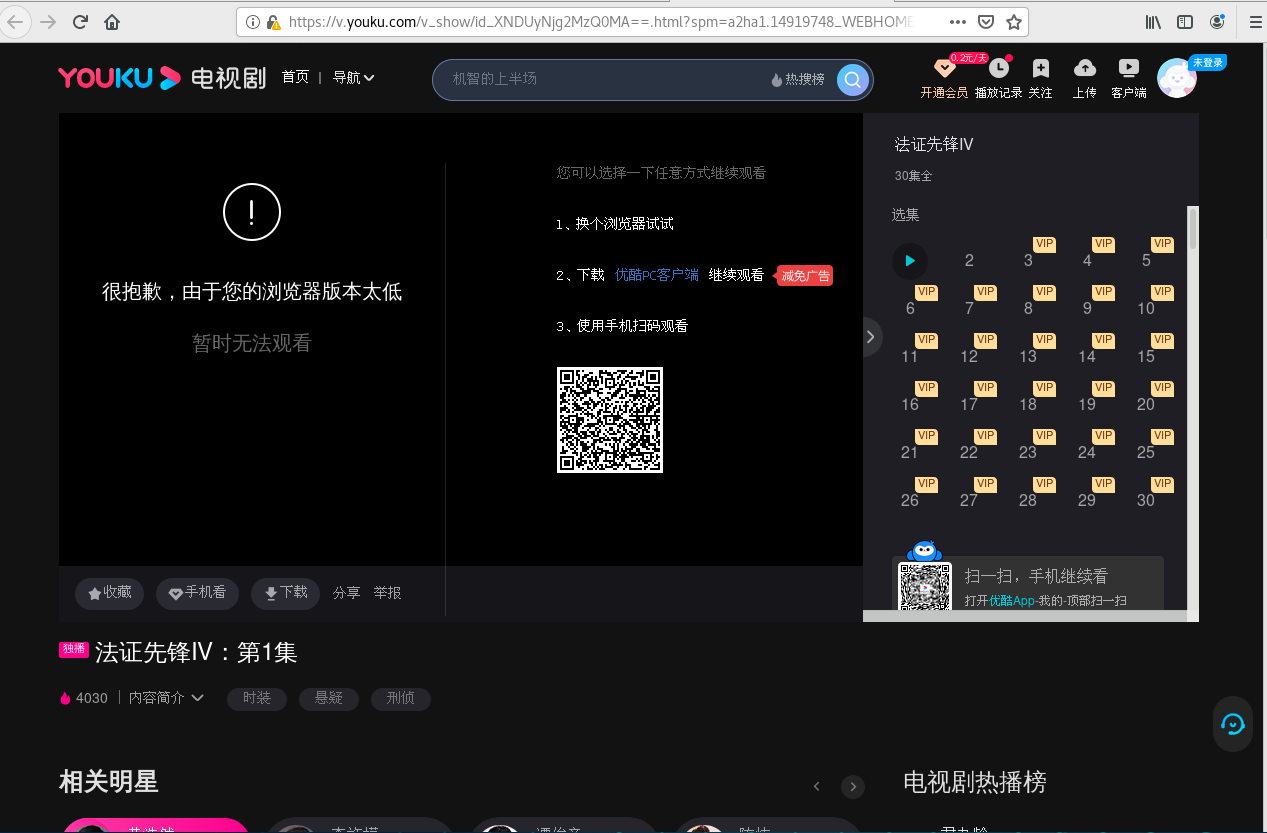Click the user avatar to log in

tap(1177, 79)
